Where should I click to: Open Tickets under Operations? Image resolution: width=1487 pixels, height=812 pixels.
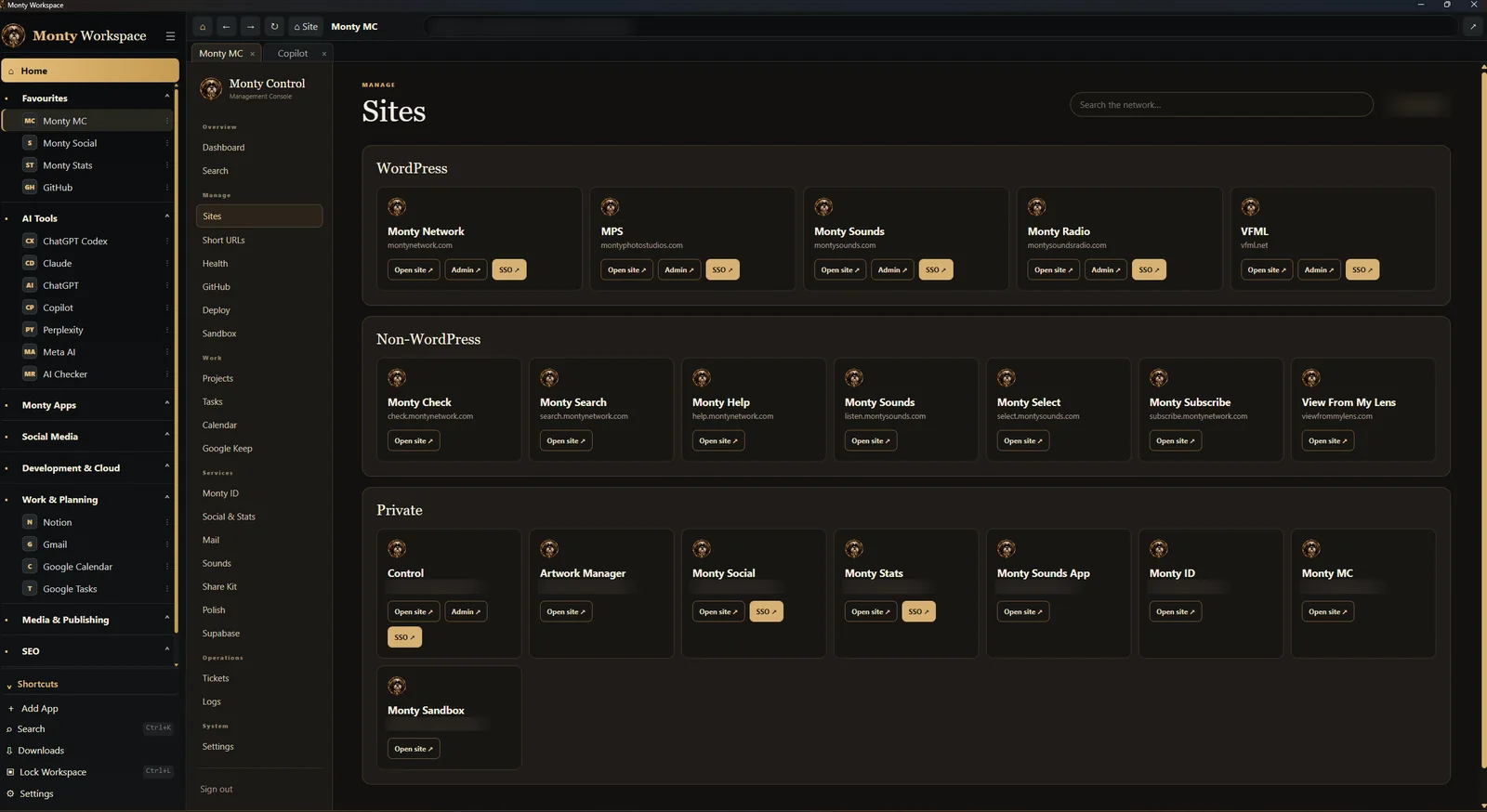216,678
